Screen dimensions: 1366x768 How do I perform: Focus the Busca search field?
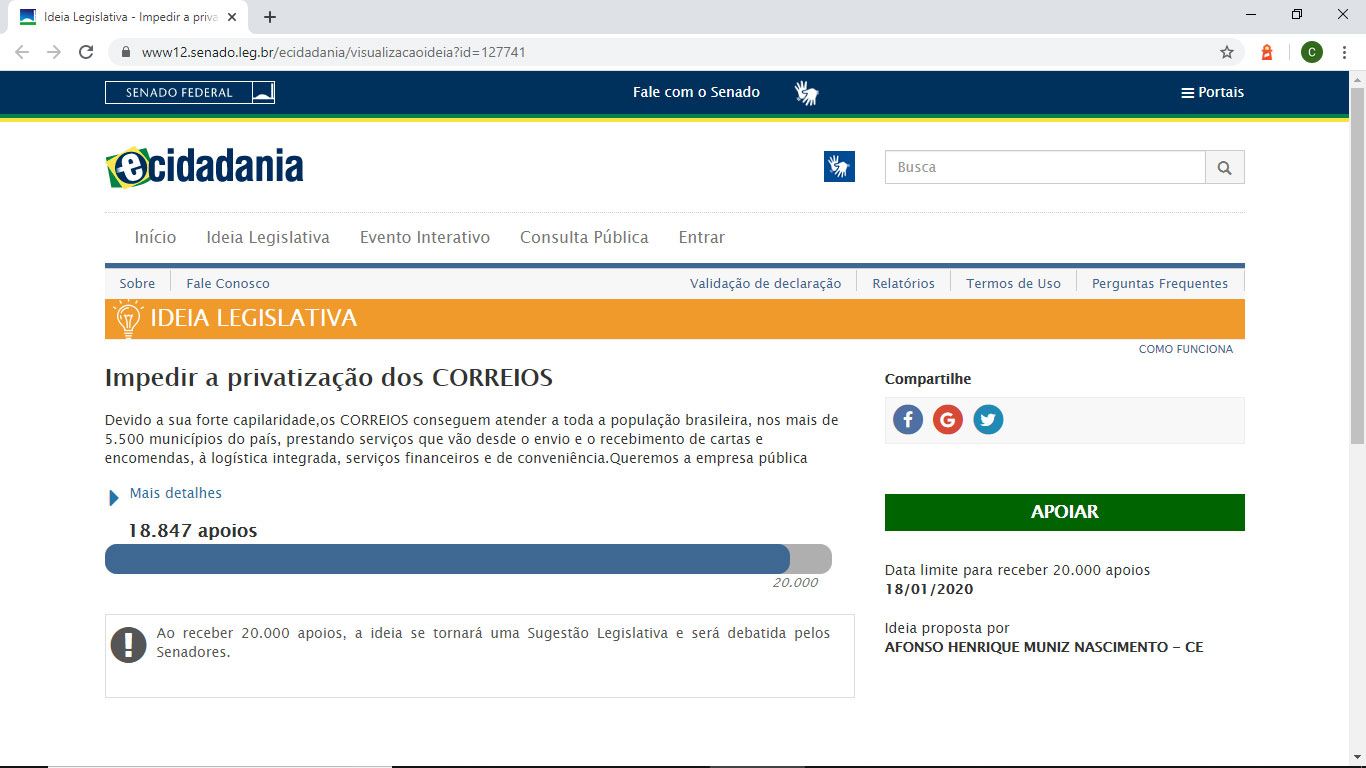(x=1045, y=168)
